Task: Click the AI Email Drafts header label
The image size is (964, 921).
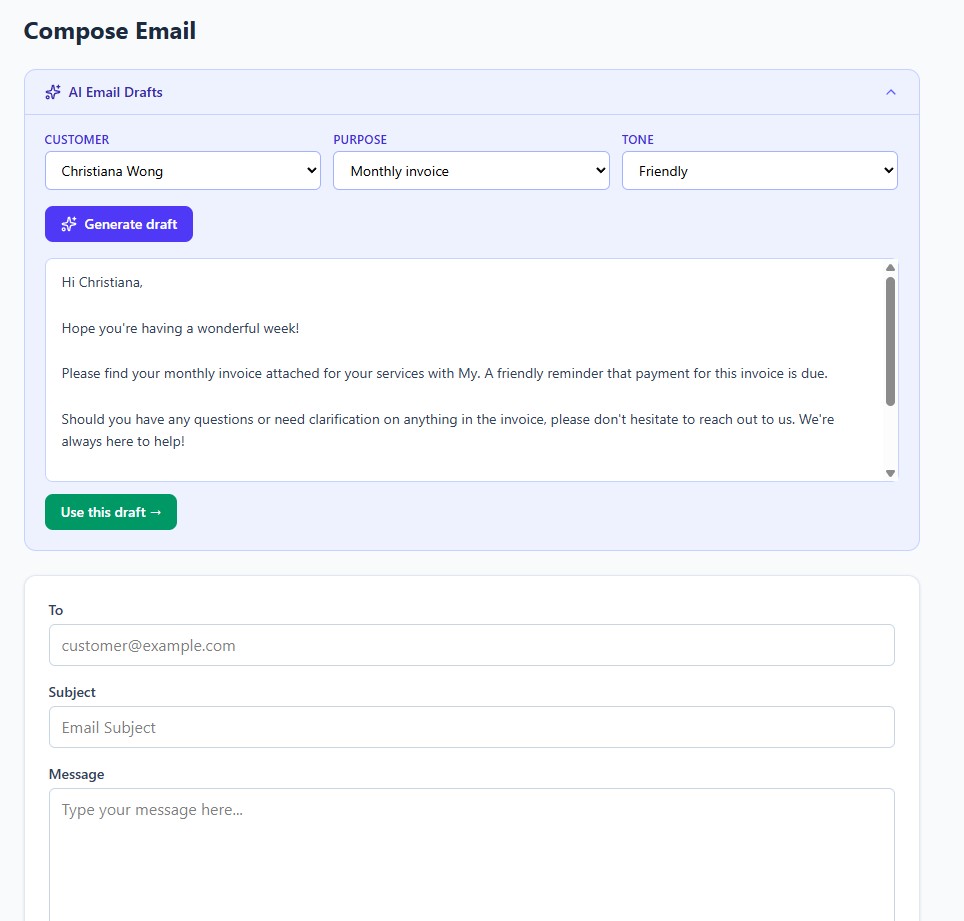Action: click(115, 92)
